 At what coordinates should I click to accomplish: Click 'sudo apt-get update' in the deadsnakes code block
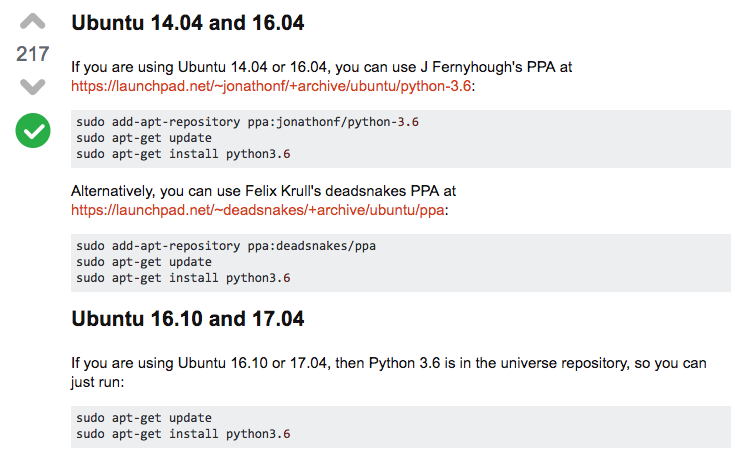(144, 262)
